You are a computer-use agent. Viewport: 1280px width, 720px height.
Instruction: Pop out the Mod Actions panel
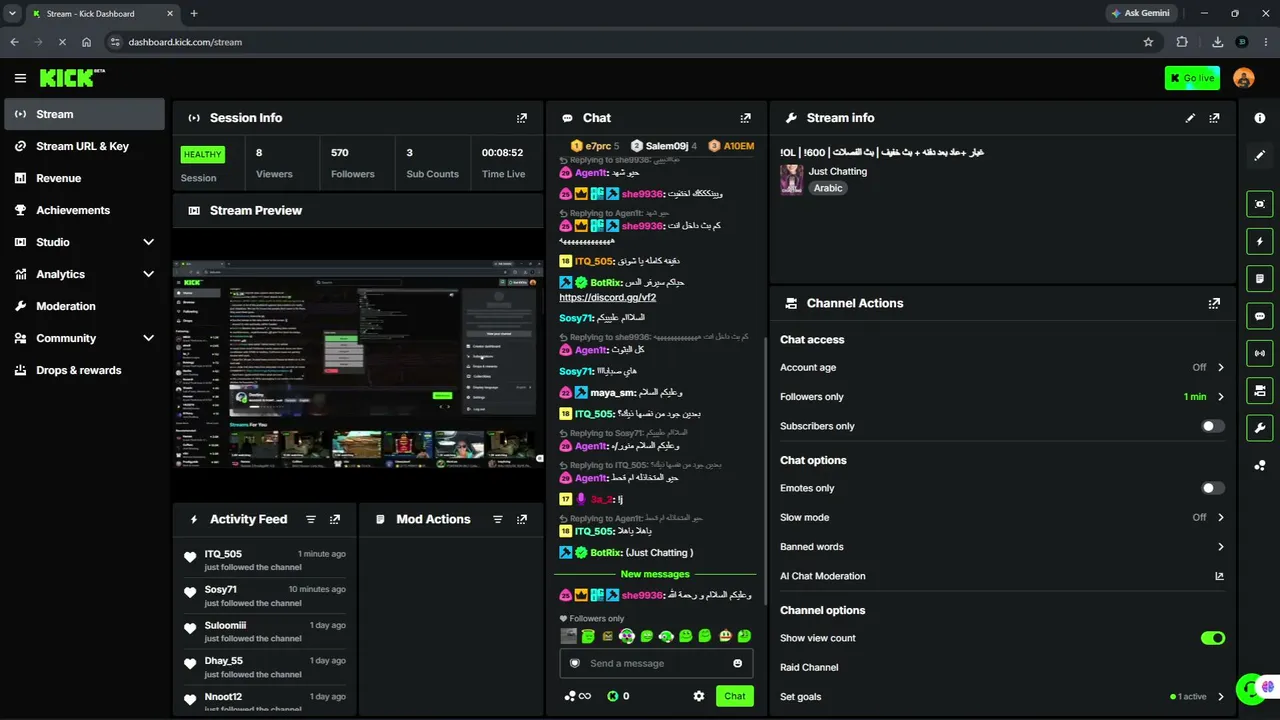[x=522, y=520]
